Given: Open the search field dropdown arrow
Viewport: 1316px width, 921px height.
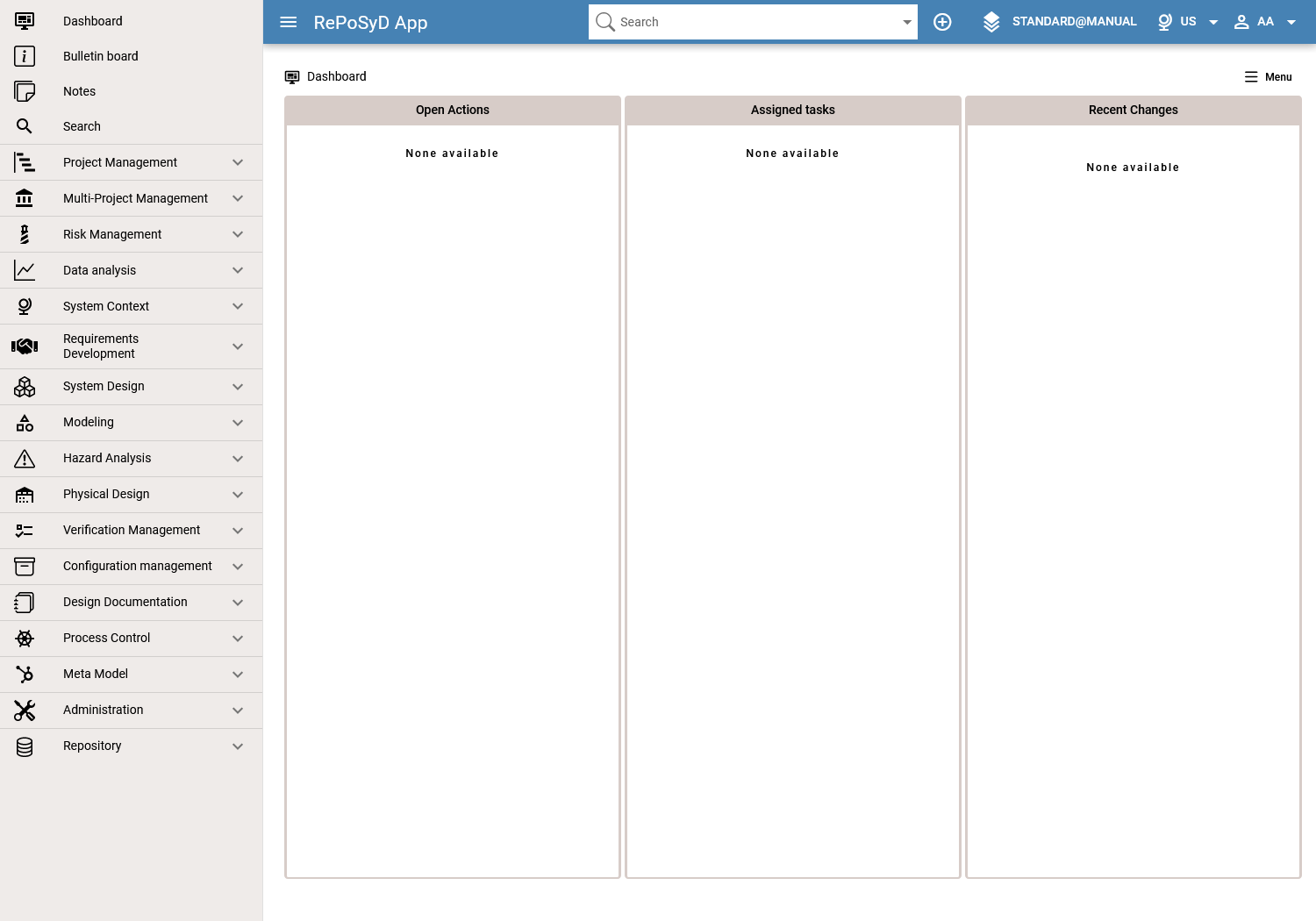Looking at the screenshot, I should [907, 22].
